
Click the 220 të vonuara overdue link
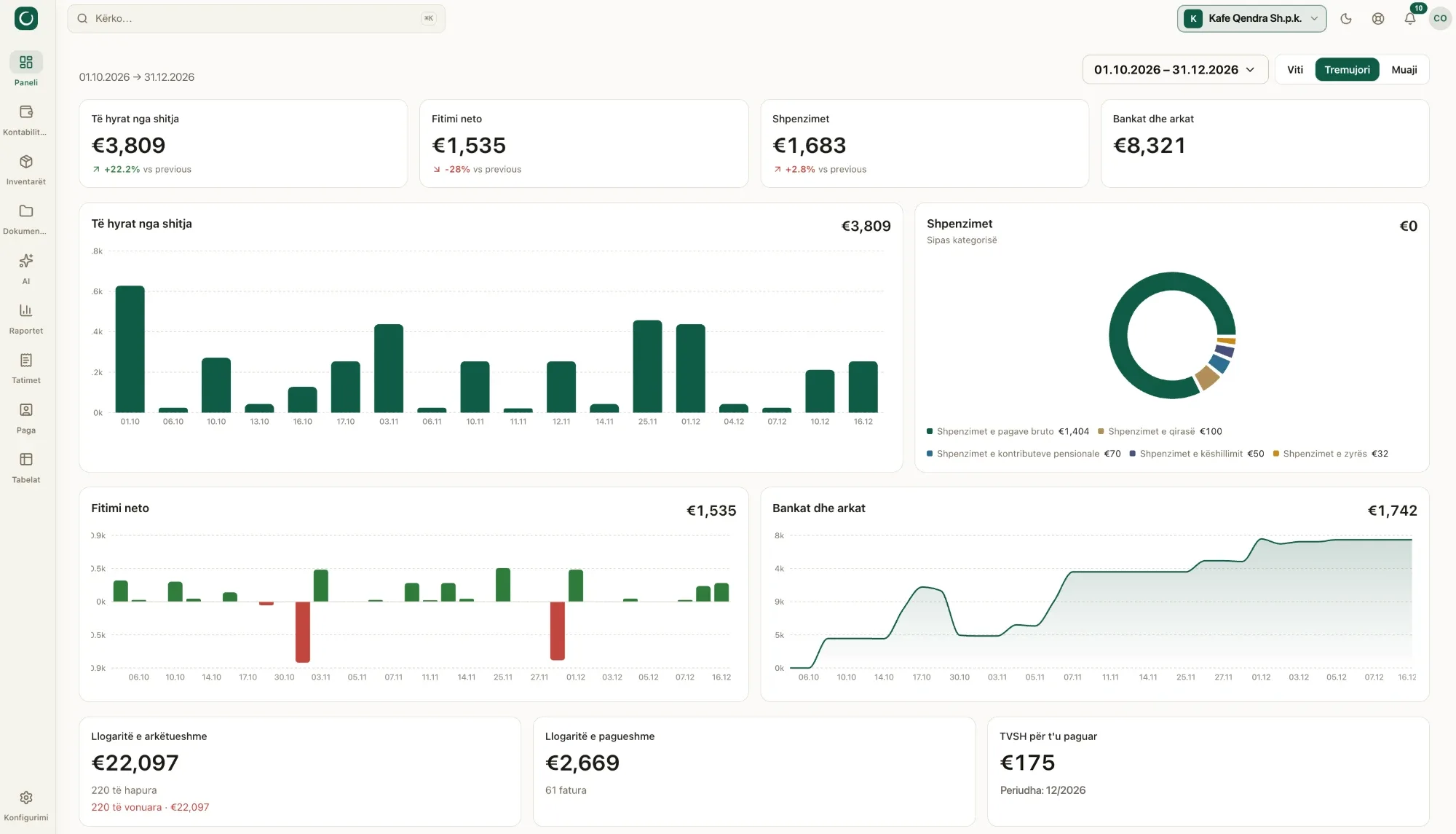pos(150,807)
